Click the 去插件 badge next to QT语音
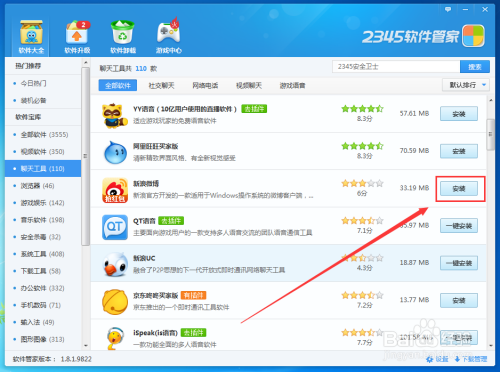 click(171, 221)
